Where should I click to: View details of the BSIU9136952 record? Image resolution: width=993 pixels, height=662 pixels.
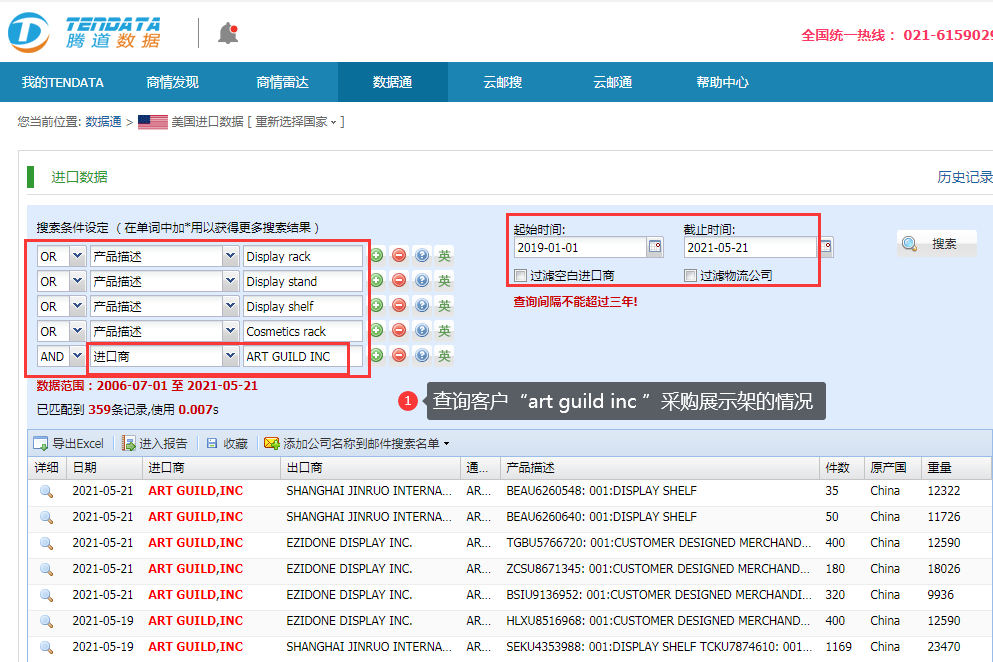[x=46, y=595]
